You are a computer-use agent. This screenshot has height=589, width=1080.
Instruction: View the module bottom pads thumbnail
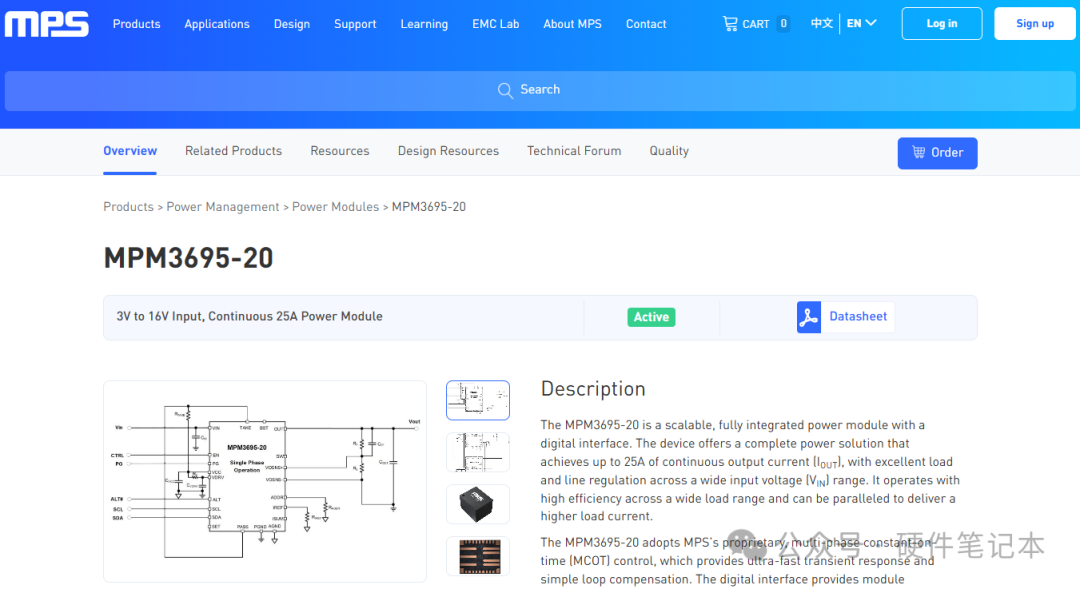click(x=477, y=556)
